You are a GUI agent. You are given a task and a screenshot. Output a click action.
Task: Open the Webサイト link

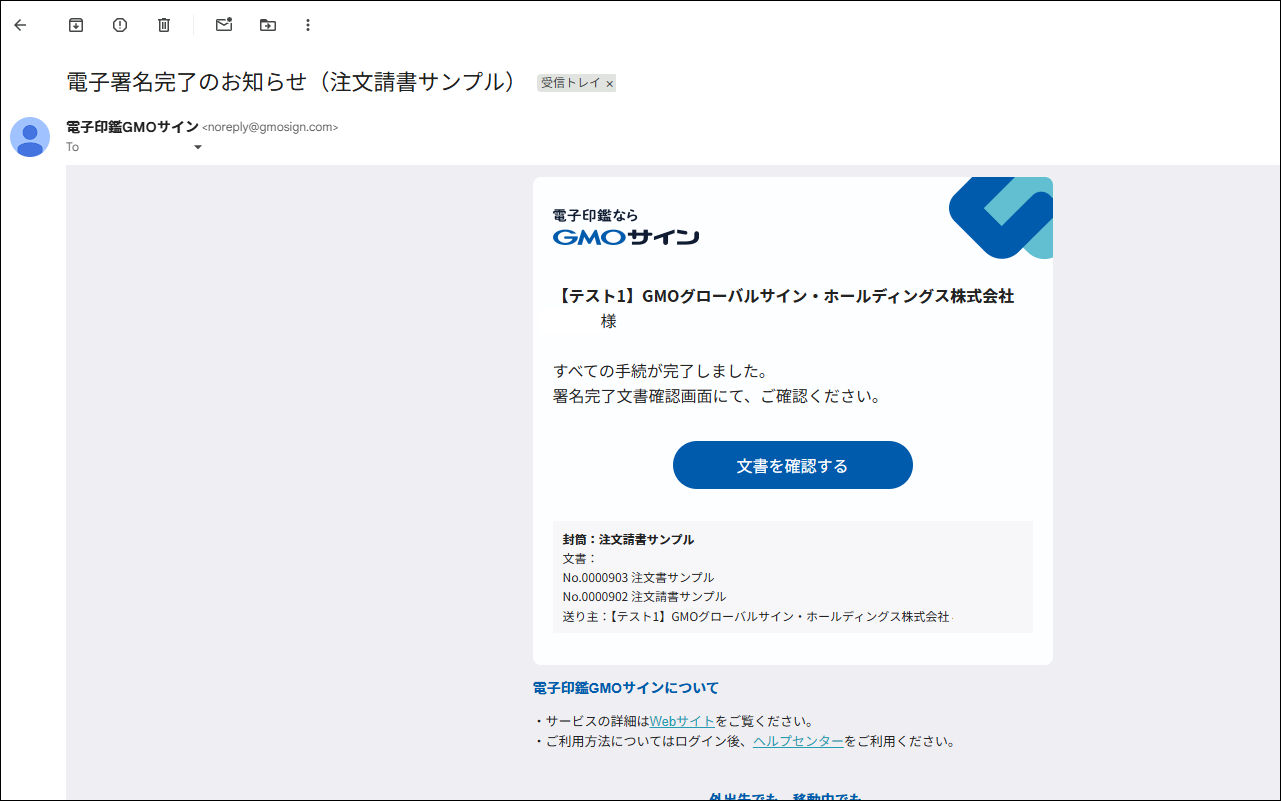pos(683,720)
